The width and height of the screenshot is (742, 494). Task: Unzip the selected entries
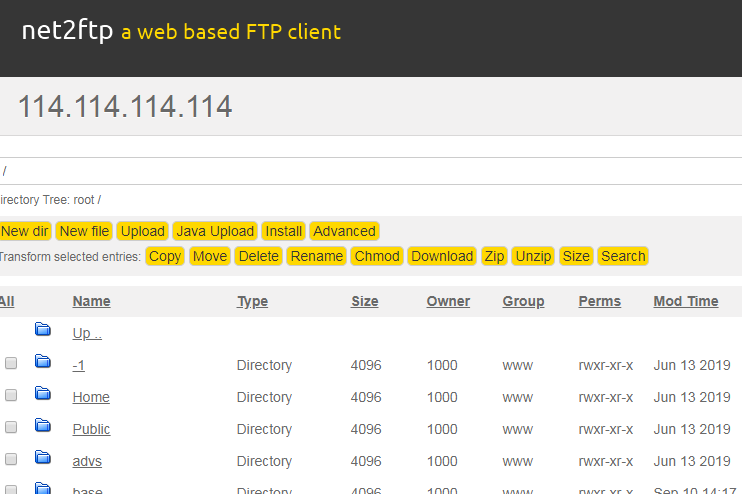[x=533, y=256]
